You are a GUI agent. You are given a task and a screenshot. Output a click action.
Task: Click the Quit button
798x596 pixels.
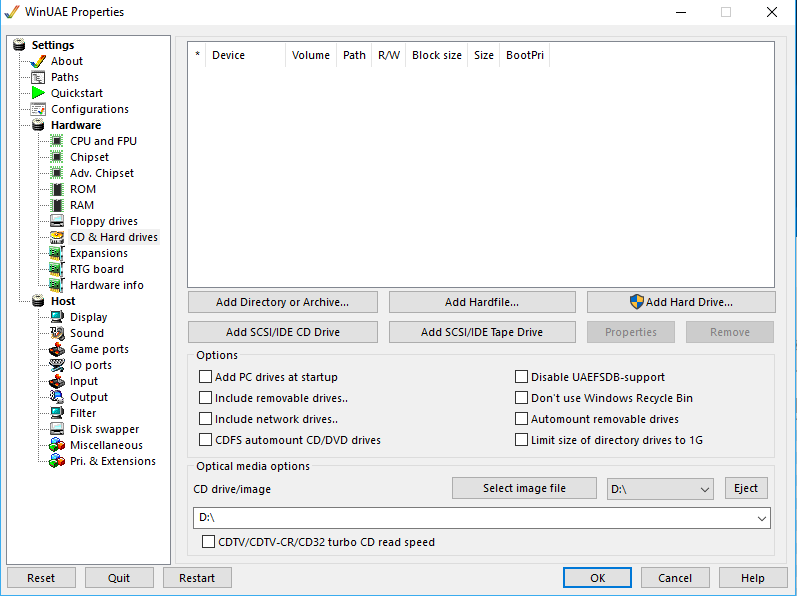click(x=119, y=578)
